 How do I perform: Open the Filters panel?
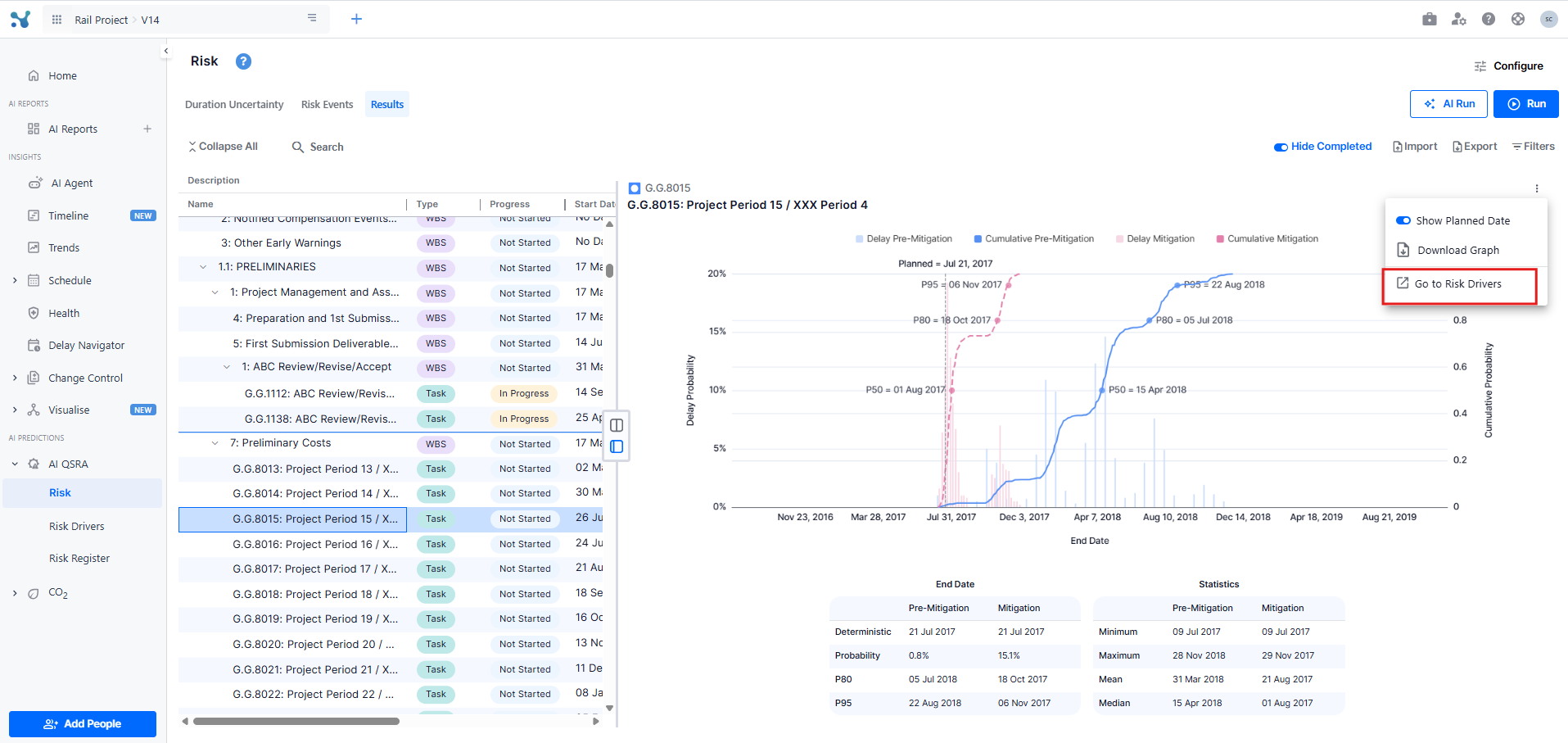(1533, 147)
